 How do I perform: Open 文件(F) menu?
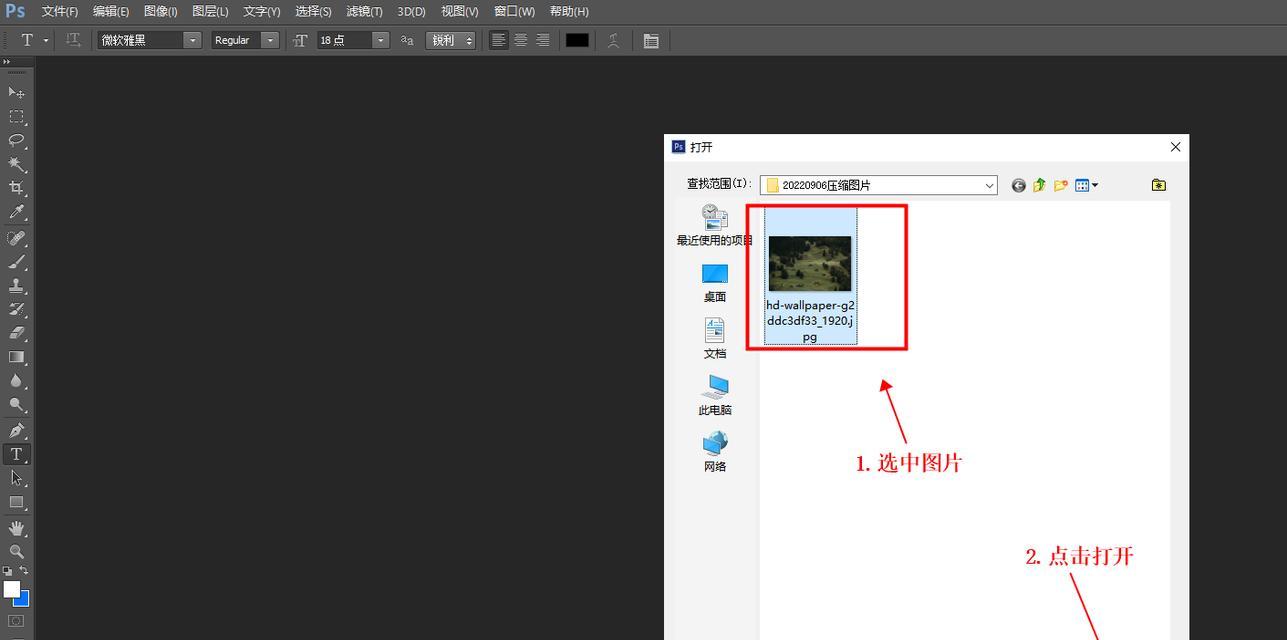[59, 11]
